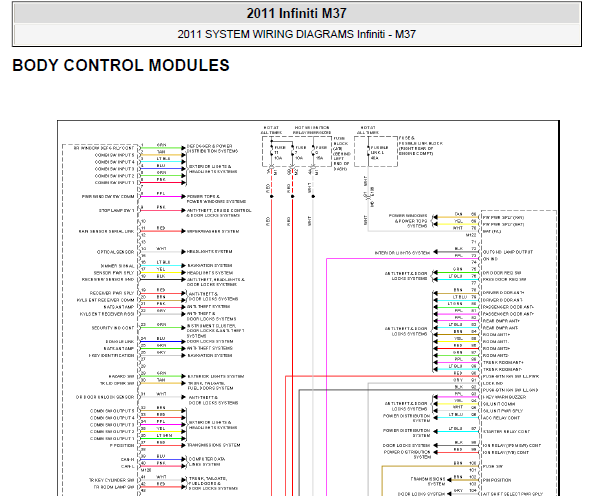608x496 pixels.
Task: Click the 'A/T SHIFT SELECT PWR SPLY' label
Action: [x=512, y=494]
